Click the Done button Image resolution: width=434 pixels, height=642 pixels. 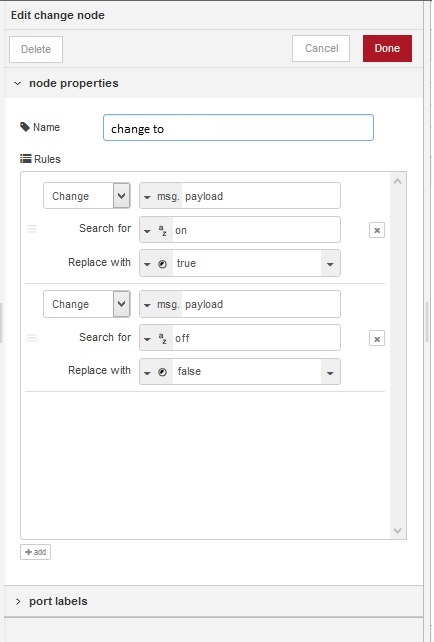387,48
